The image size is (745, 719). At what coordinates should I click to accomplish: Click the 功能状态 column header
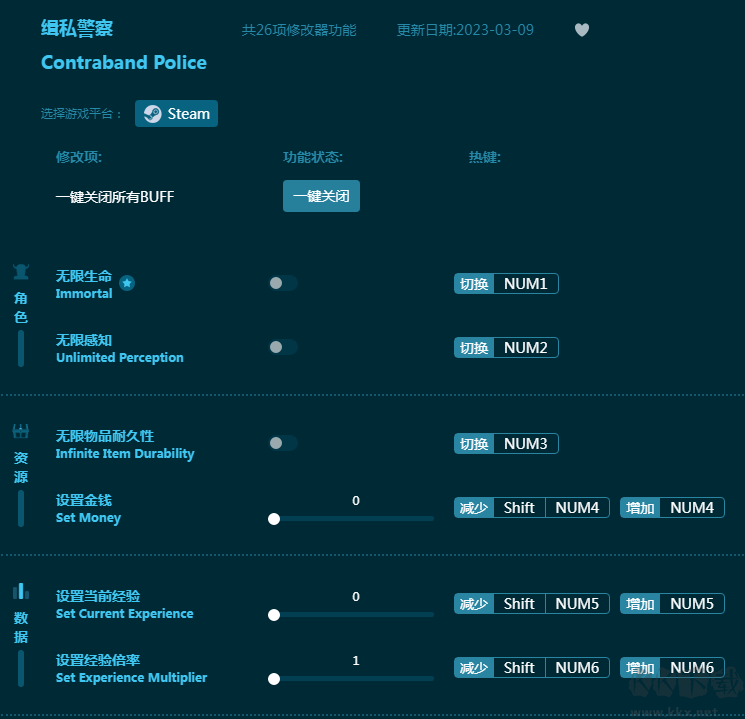pyautogui.click(x=313, y=157)
